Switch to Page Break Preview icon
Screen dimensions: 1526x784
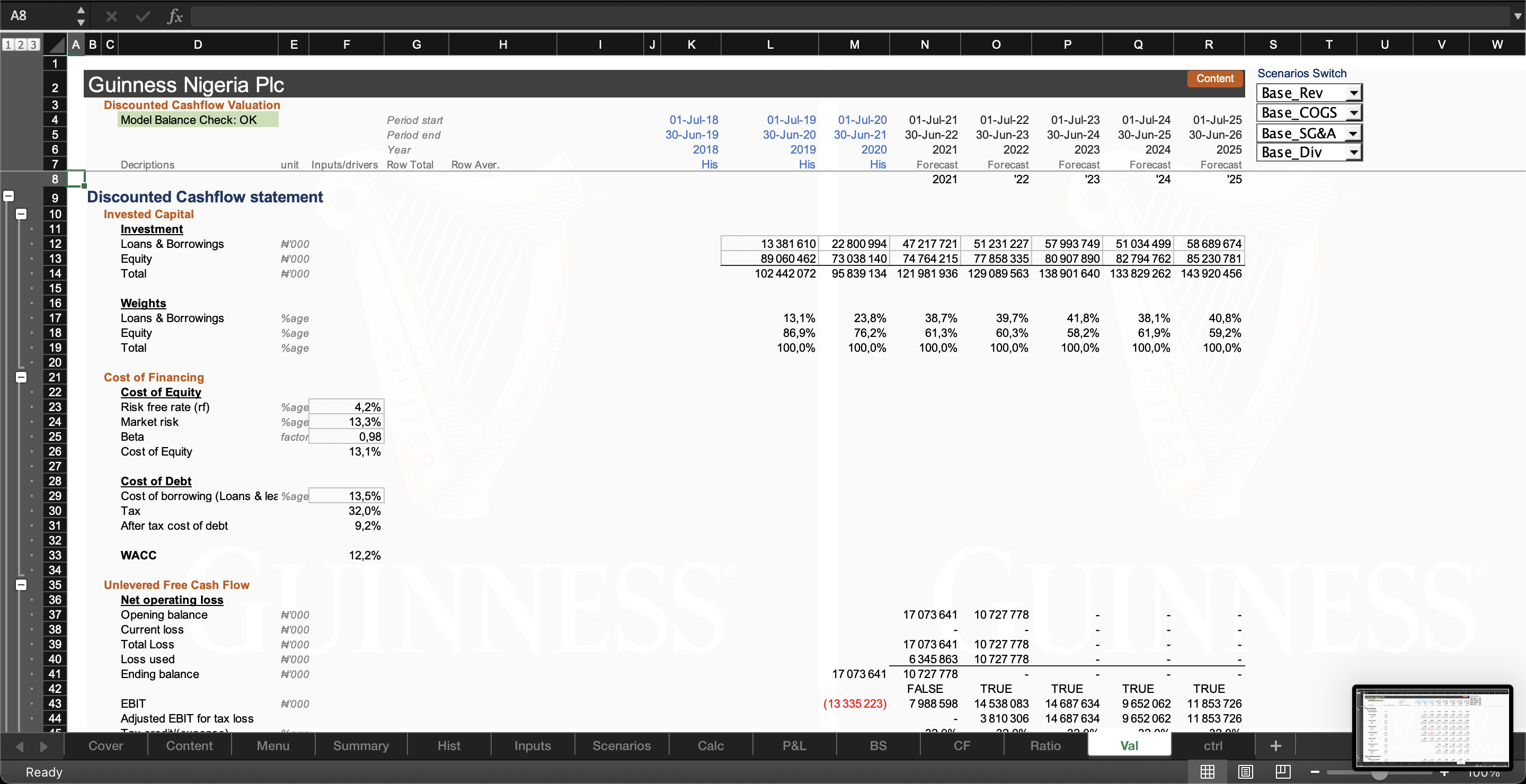click(1283, 772)
